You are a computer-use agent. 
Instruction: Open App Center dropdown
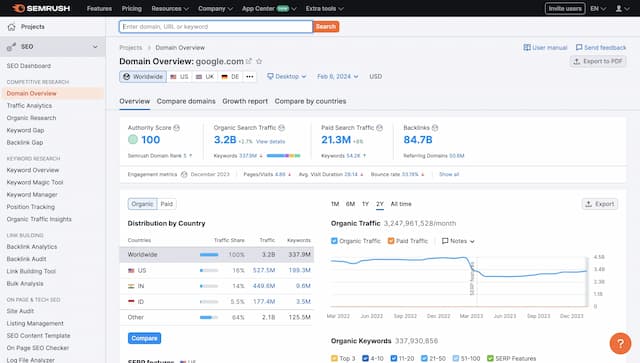[x=269, y=8]
